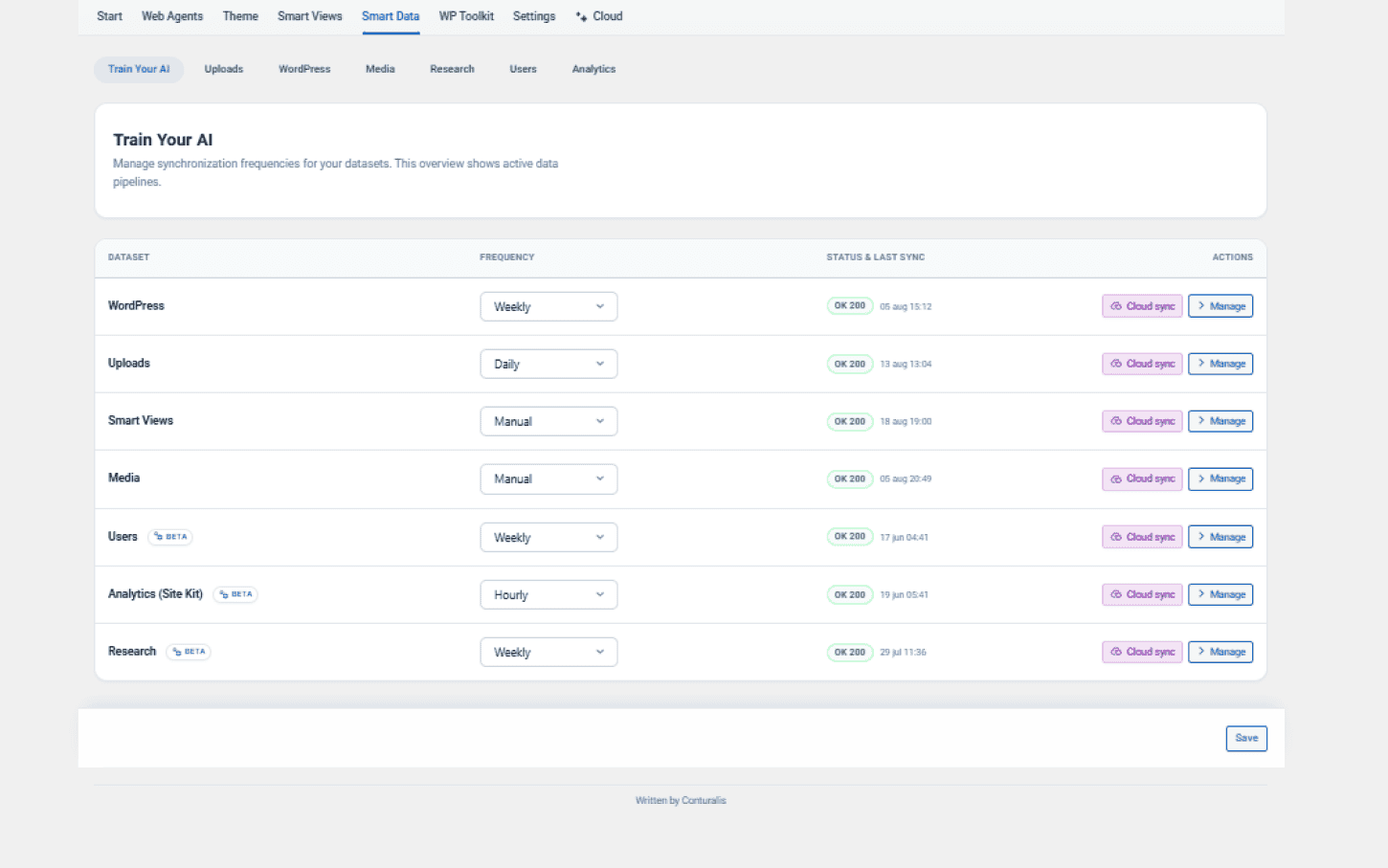Switch to the Uploads subtab

click(224, 69)
